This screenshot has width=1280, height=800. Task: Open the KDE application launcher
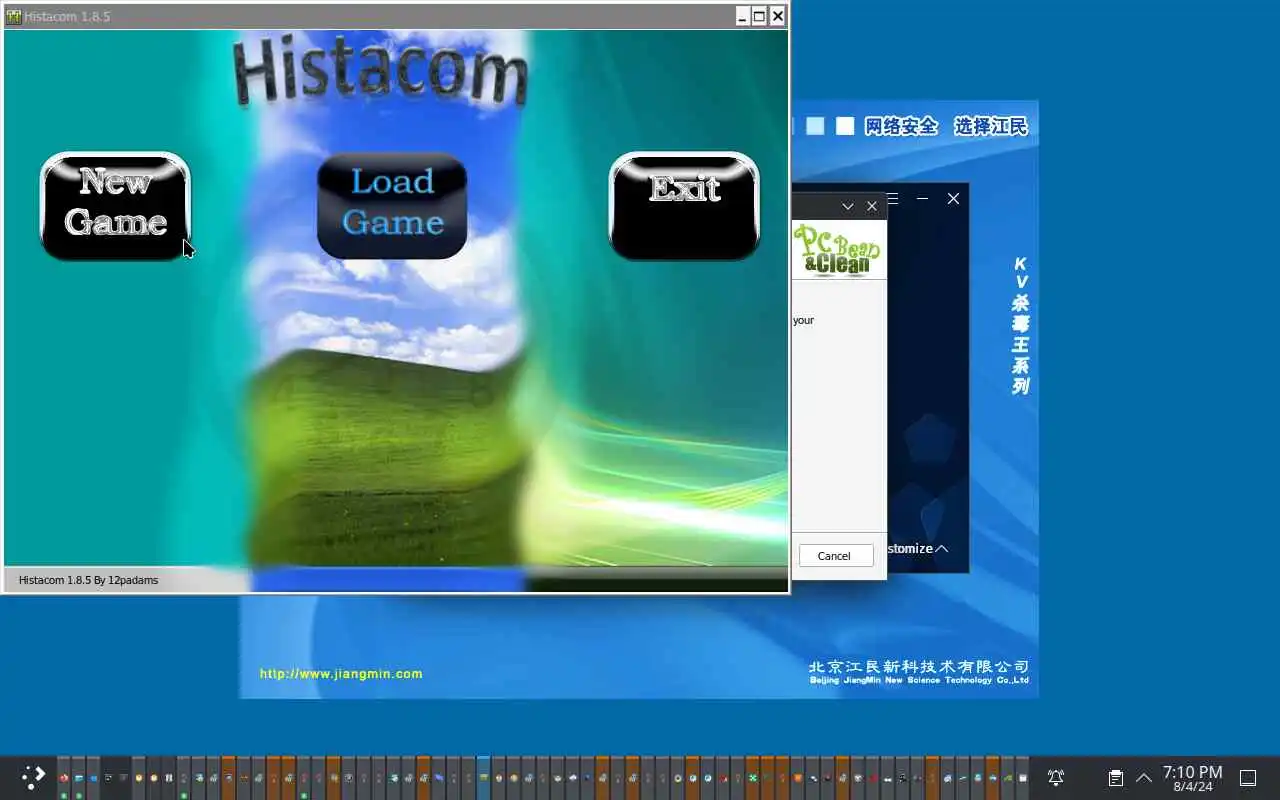(33, 777)
